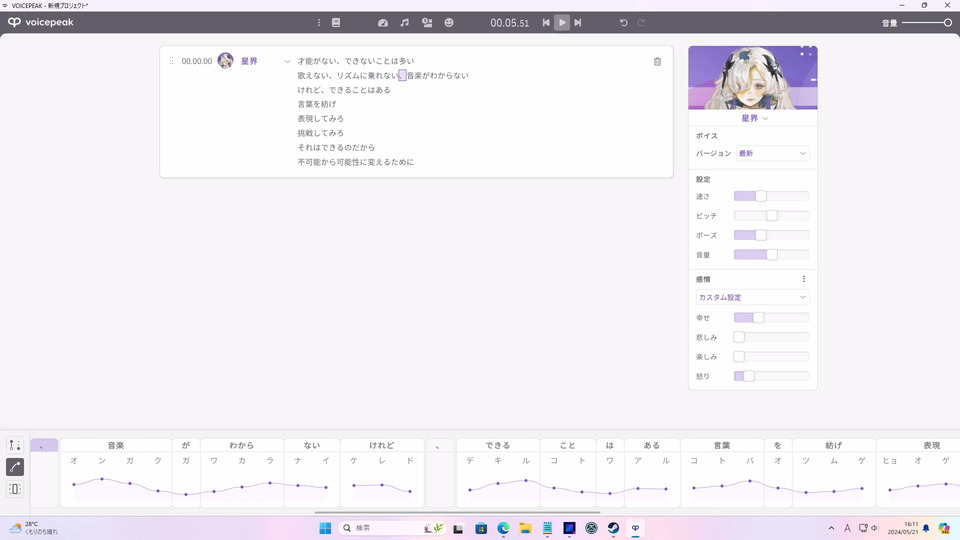Adjust the 幸せ emotion slider
960x540 pixels.
771,318
